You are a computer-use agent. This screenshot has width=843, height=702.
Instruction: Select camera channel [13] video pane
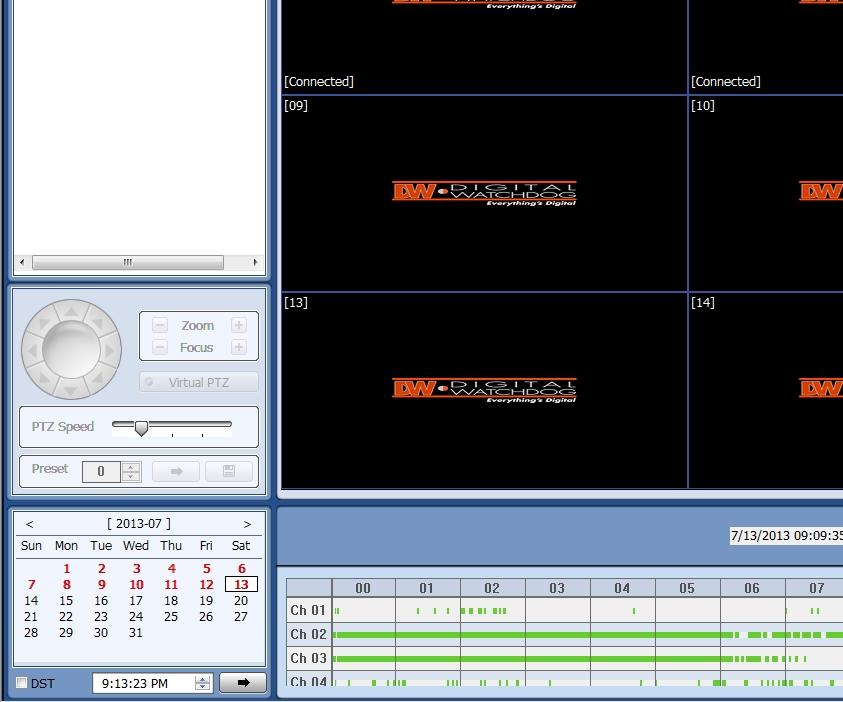(484, 391)
